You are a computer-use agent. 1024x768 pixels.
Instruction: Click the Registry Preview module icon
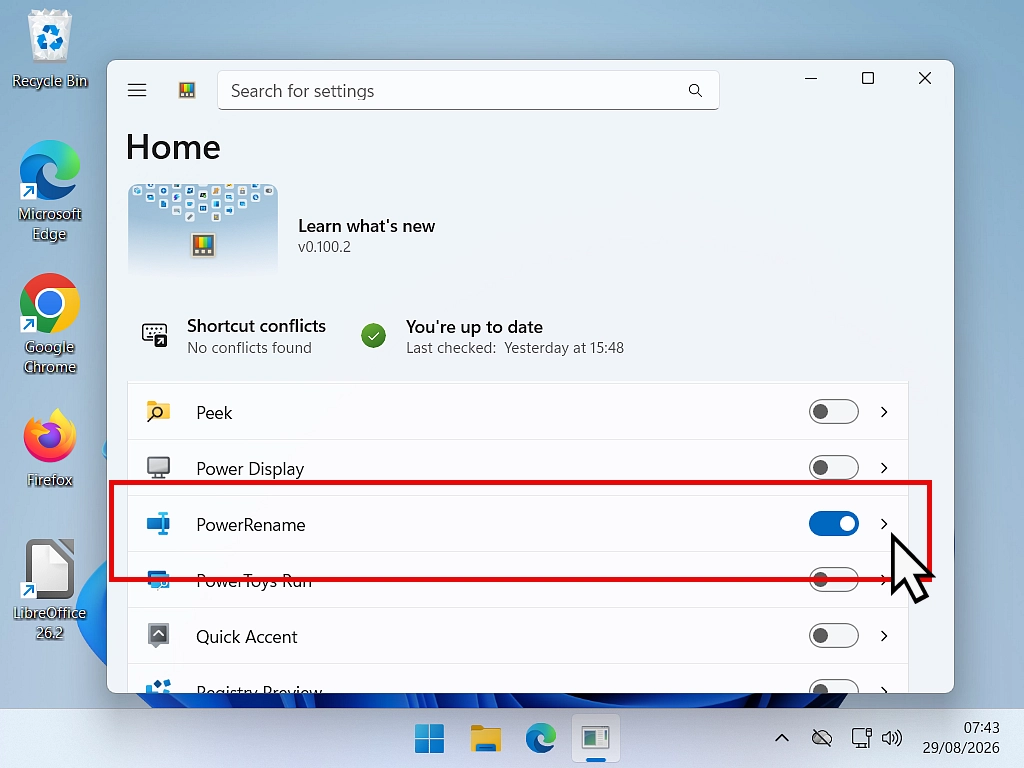point(158,686)
